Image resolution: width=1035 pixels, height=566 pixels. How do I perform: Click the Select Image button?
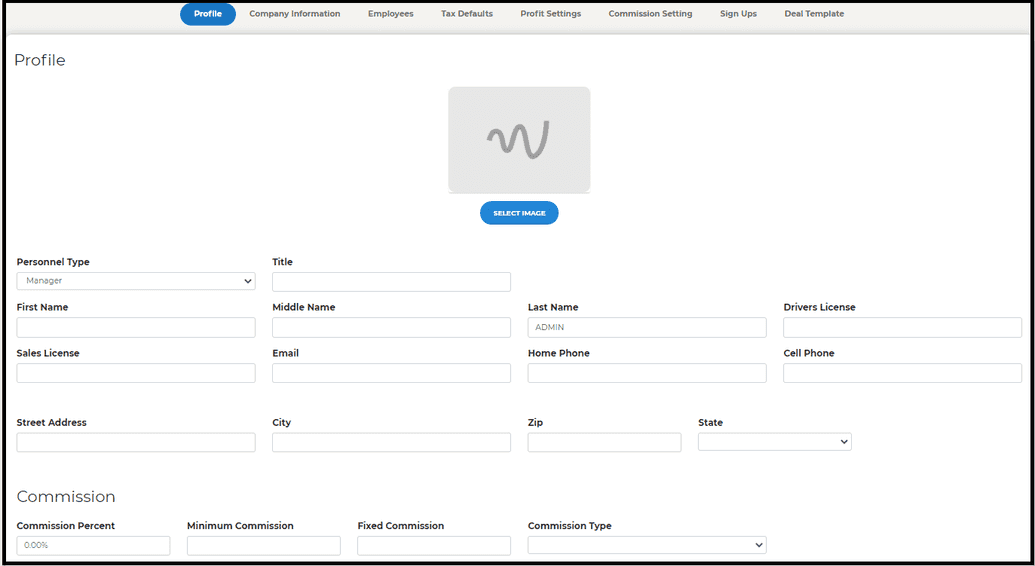(x=519, y=213)
